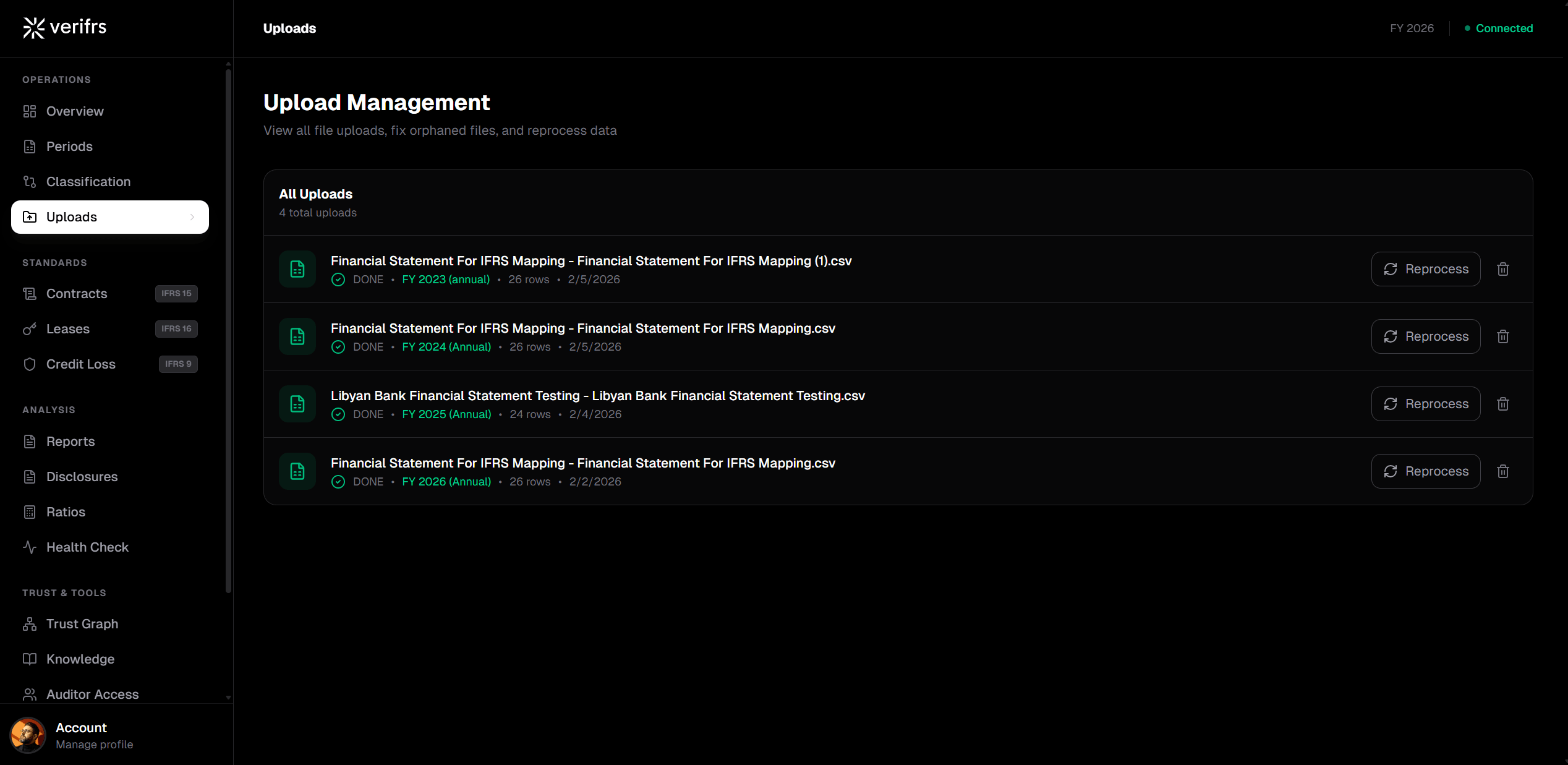Expand the Uploads sidebar chevron
The width and height of the screenshot is (1568, 765).
tap(192, 217)
